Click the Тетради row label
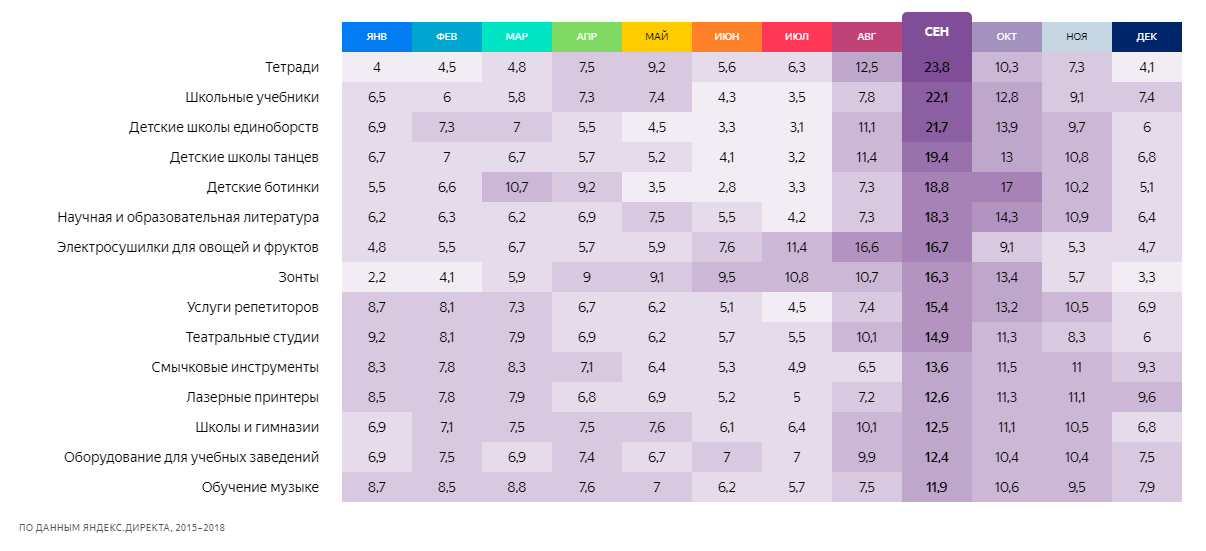This screenshot has width=1206, height=551. (x=292, y=67)
